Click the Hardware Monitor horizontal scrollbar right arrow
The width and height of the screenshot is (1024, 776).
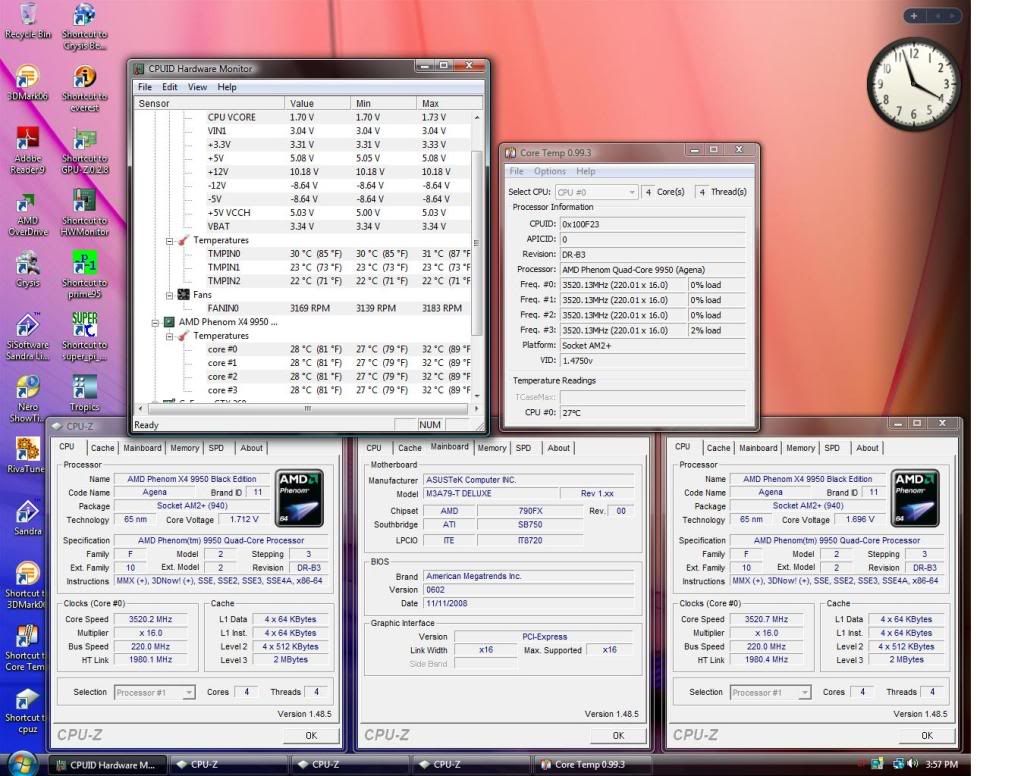(477, 408)
